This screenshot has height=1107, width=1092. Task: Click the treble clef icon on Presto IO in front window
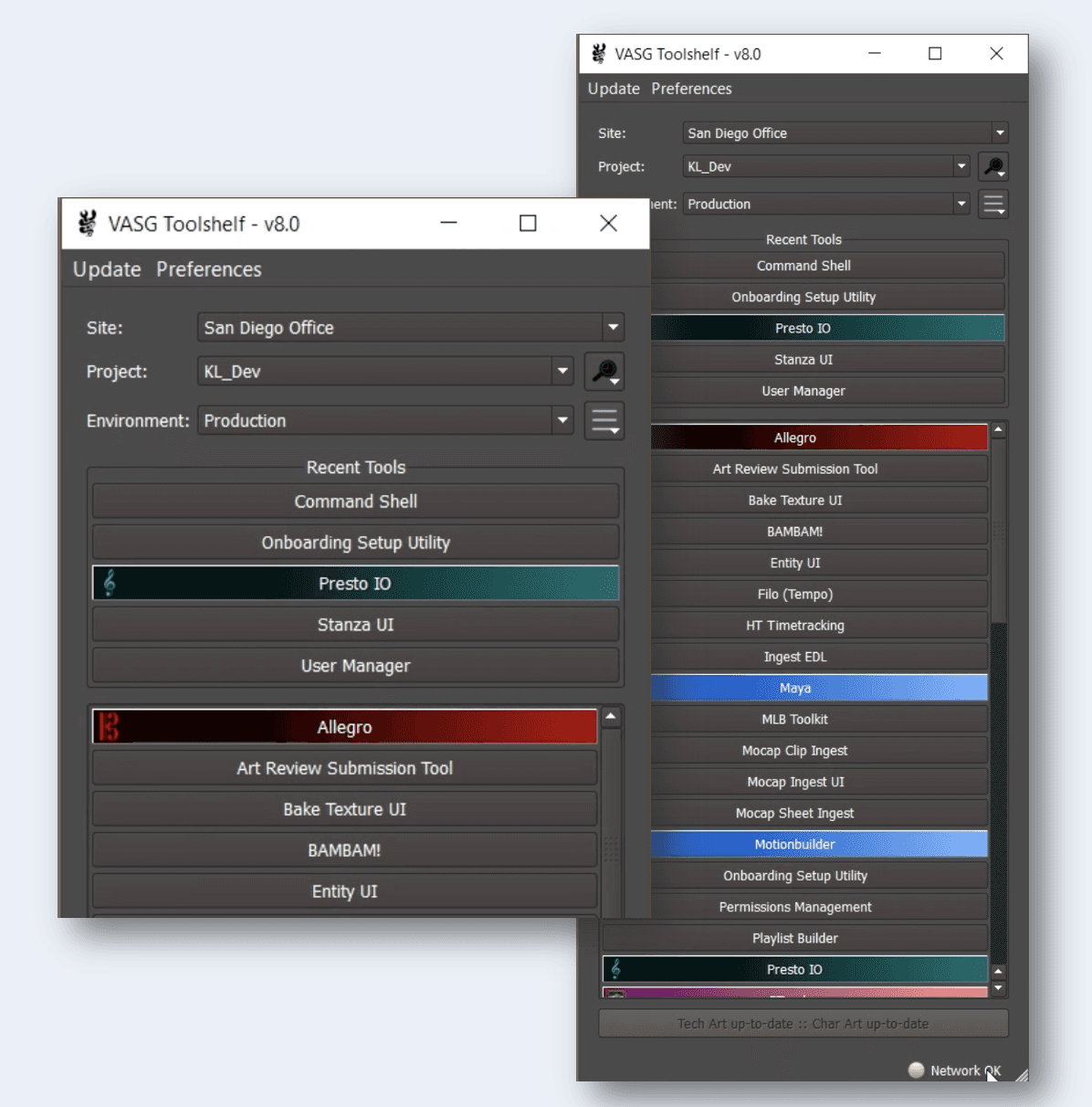[x=110, y=583]
